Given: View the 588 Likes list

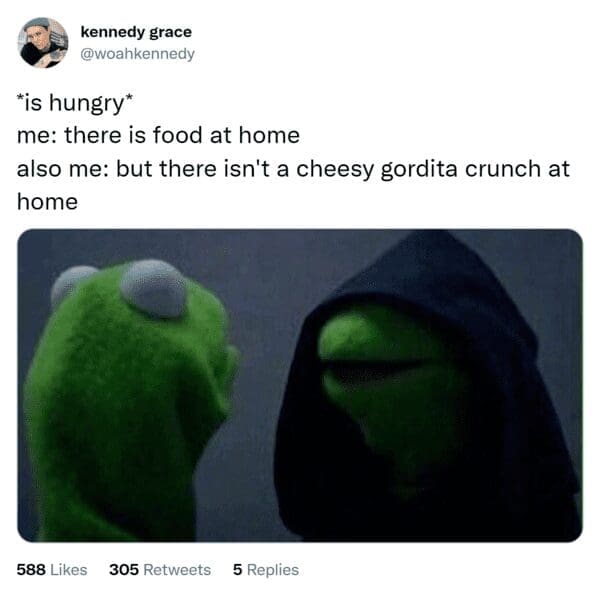Looking at the screenshot, I should pos(52,570).
